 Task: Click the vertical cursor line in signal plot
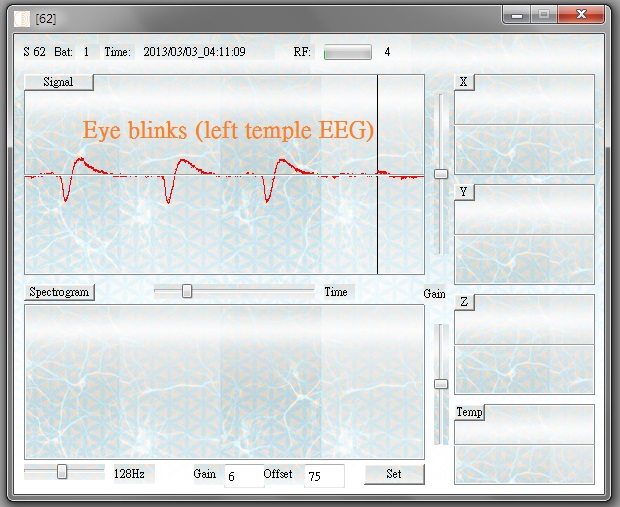(x=378, y=174)
